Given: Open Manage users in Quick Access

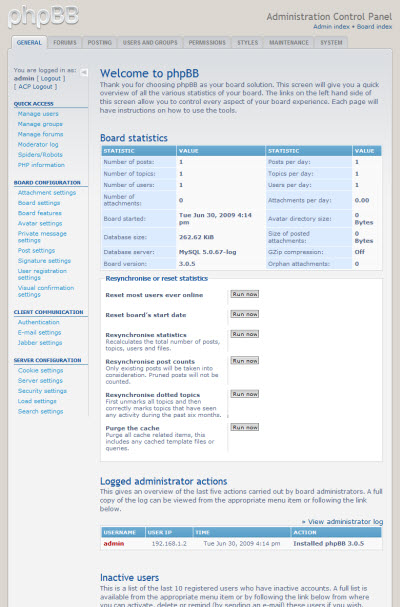Looking at the screenshot, I should tap(38, 114).
